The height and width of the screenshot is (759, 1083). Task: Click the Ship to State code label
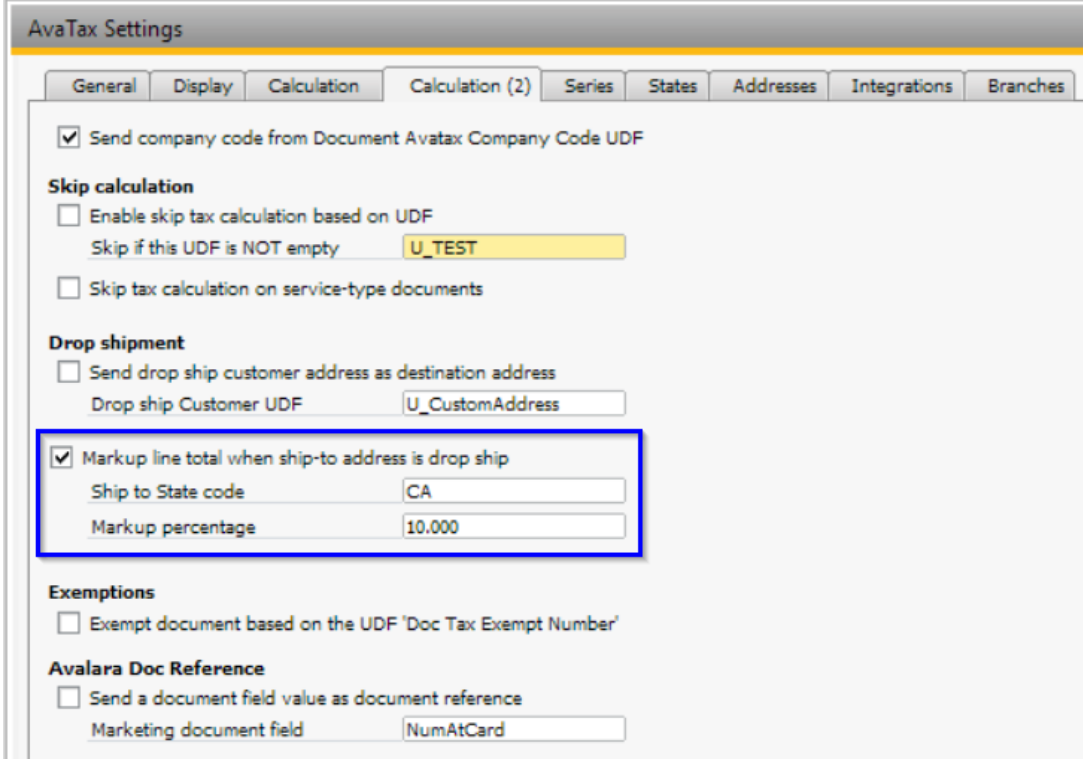tap(168, 492)
